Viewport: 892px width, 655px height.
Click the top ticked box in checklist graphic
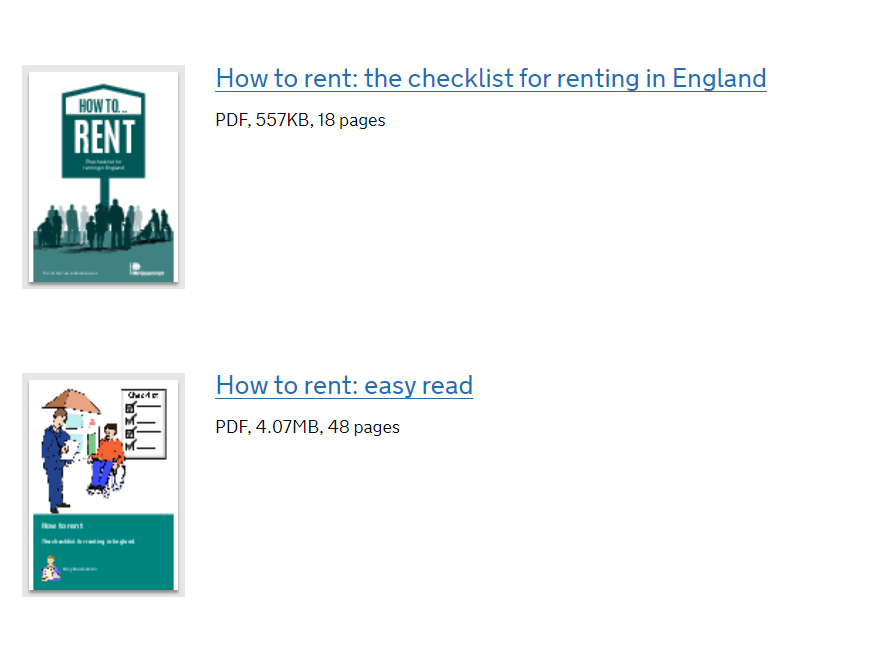130,407
